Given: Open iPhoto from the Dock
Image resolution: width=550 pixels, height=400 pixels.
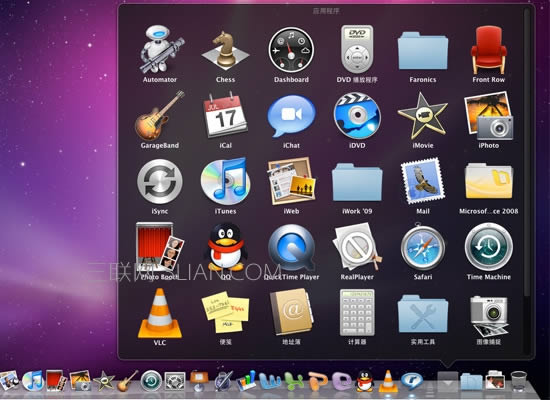Looking at the screenshot, I should pos(80,381).
